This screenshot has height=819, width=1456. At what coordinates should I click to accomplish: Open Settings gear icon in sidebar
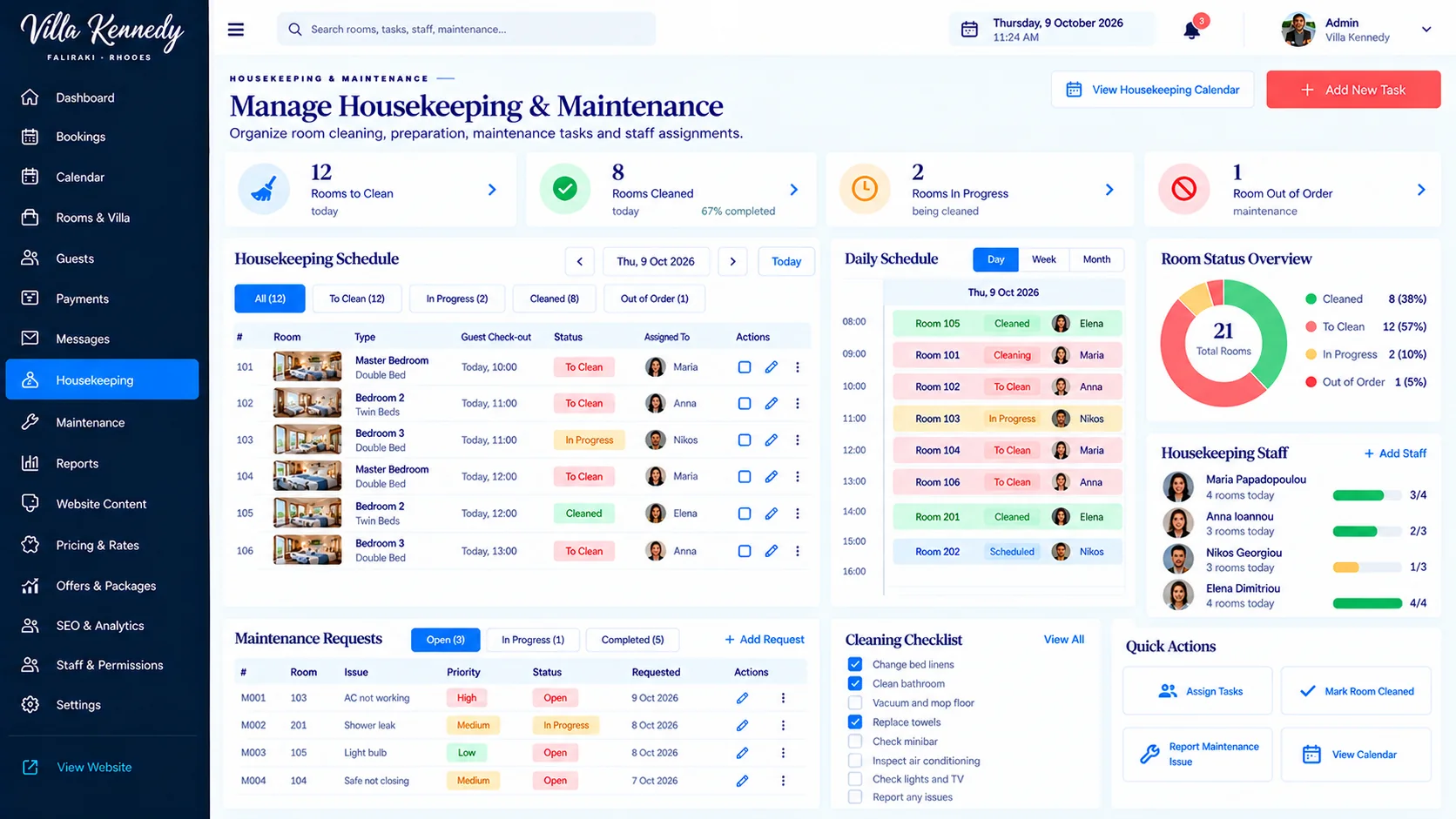(x=30, y=704)
